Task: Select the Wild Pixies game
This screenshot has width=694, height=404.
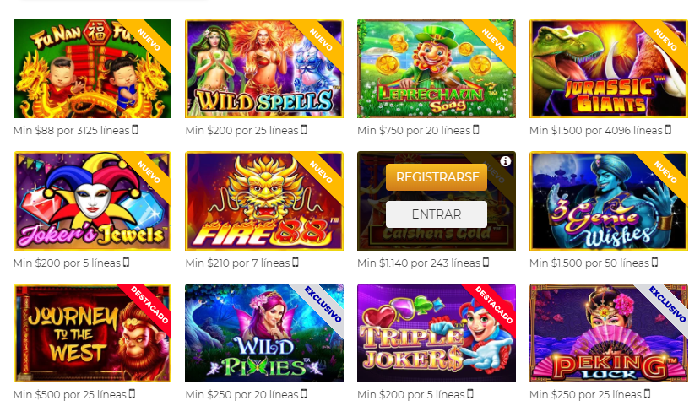Action: 264,333
